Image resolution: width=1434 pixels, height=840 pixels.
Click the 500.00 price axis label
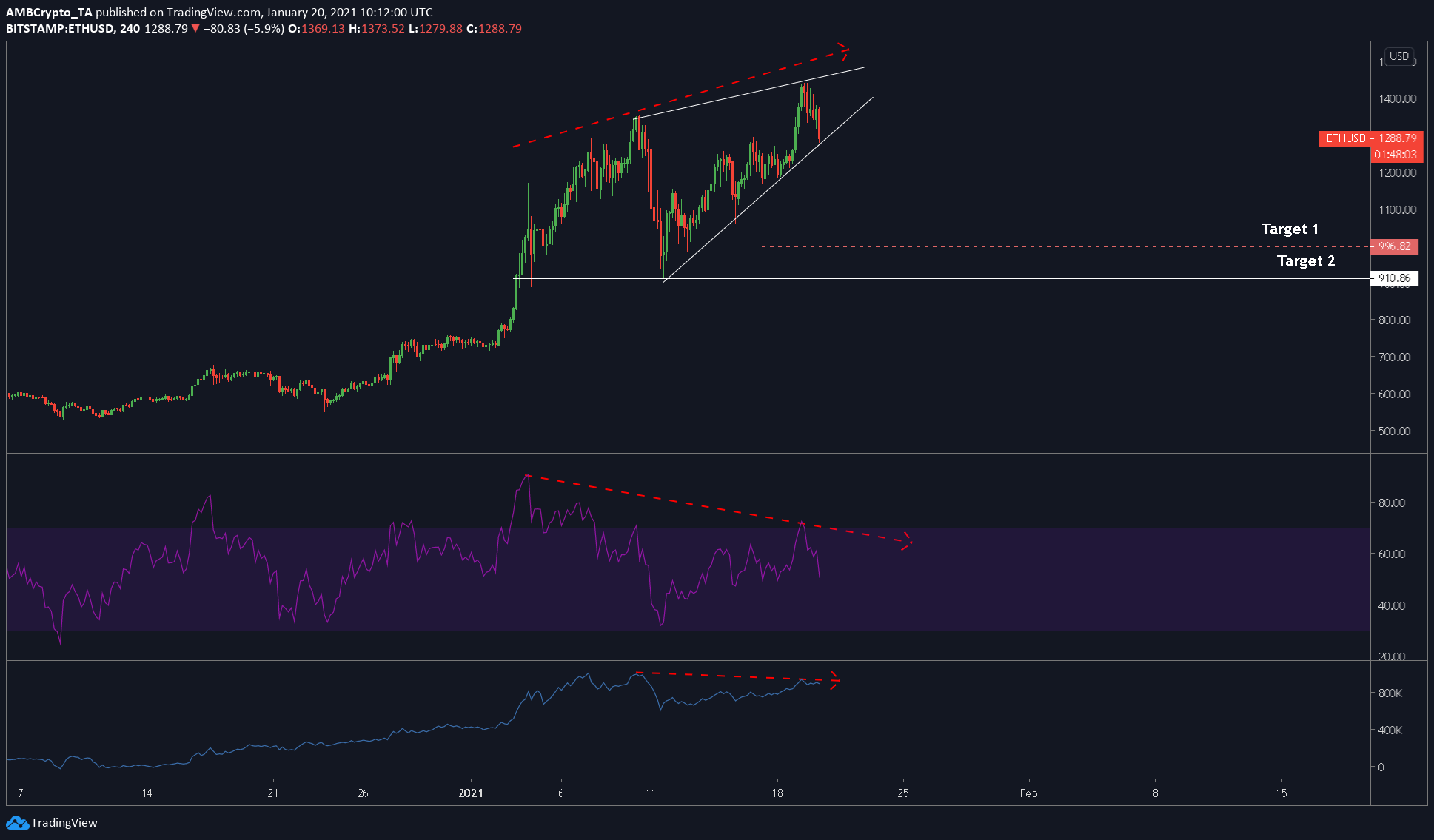tap(1395, 431)
